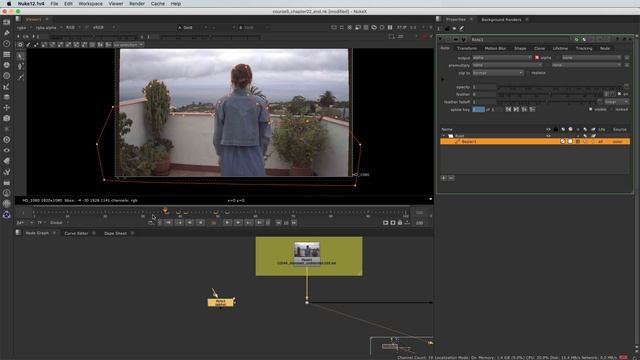Toggle the locked checkbox
The height and width of the screenshot is (360, 640).
point(611,109)
